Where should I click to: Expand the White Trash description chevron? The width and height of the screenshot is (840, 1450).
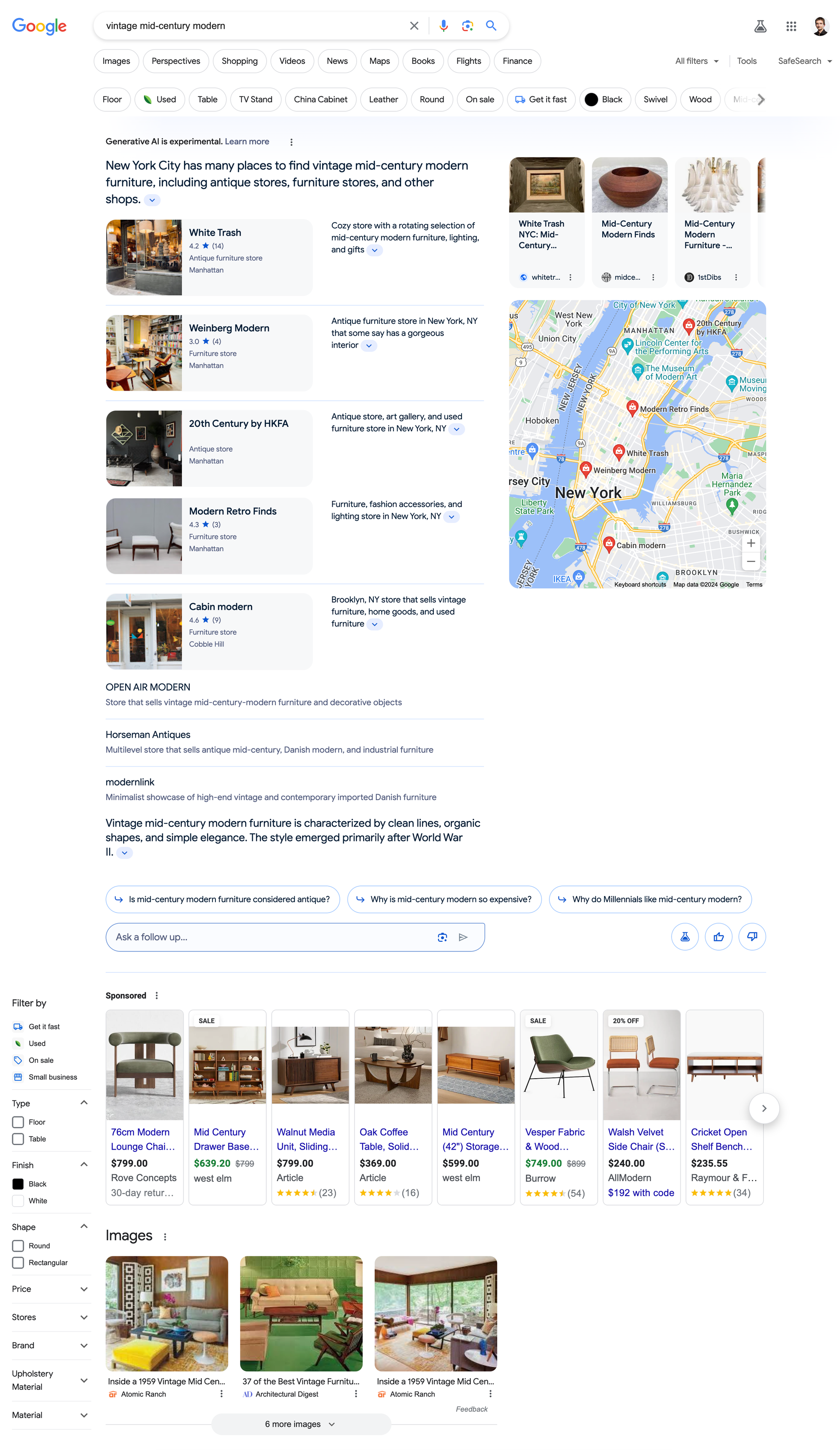coord(375,250)
